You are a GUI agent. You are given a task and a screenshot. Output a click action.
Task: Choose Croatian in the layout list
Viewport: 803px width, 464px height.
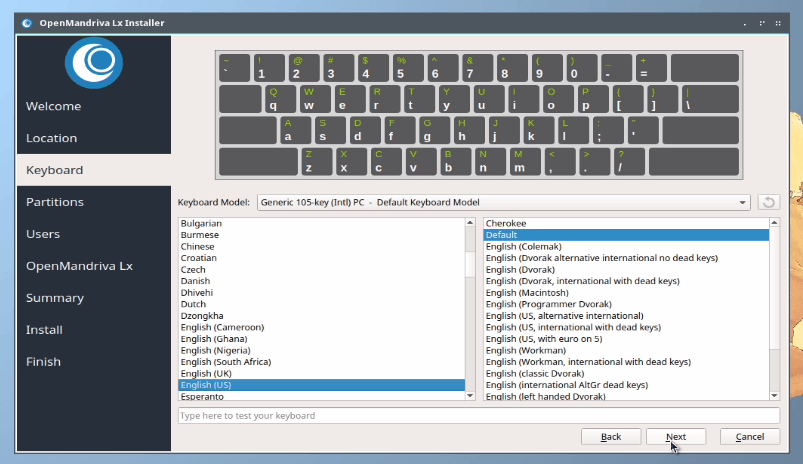coord(322,258)
